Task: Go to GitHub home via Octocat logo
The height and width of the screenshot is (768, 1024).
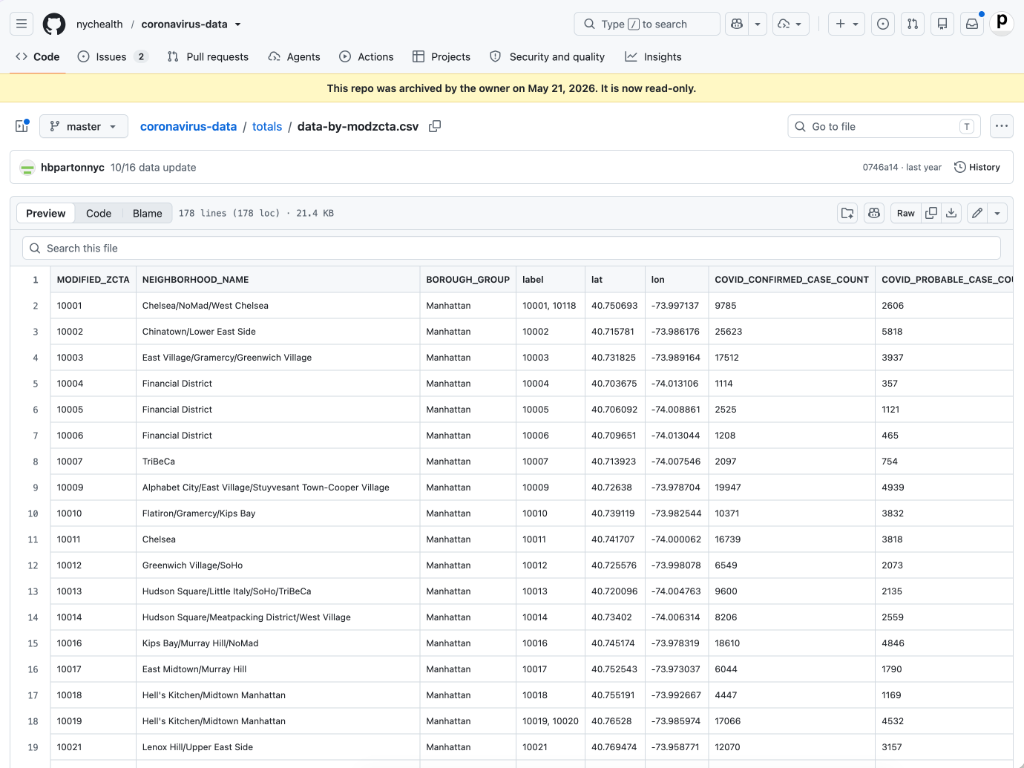Action: tap(54, 24)
